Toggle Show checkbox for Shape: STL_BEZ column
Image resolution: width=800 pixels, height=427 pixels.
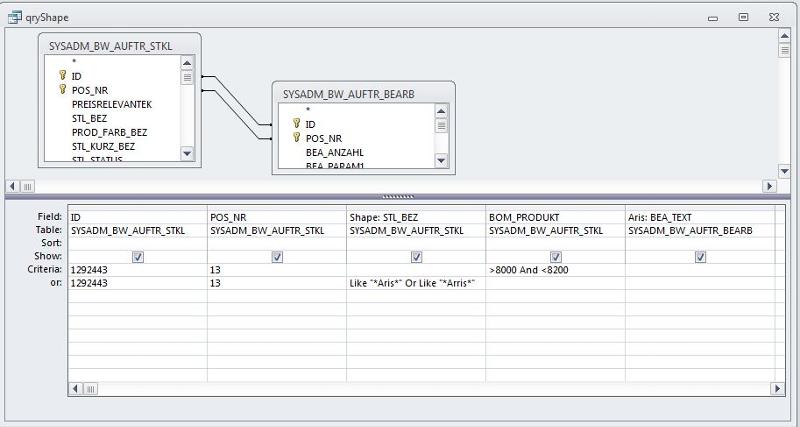tap(416, 257)
